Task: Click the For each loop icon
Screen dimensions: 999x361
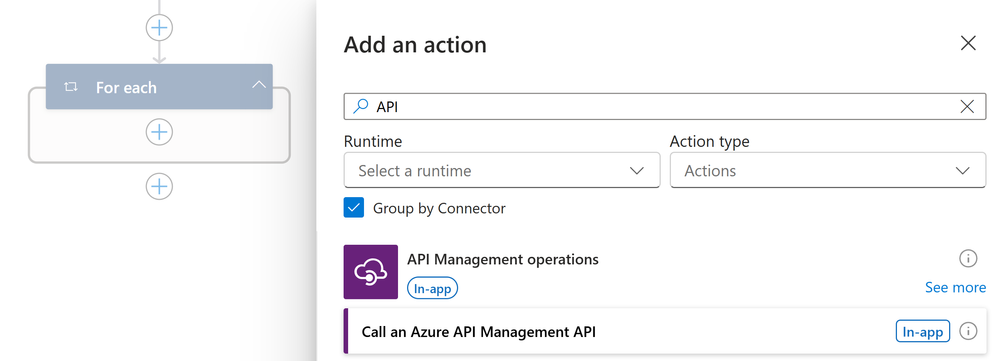Action: coord(71,87)
